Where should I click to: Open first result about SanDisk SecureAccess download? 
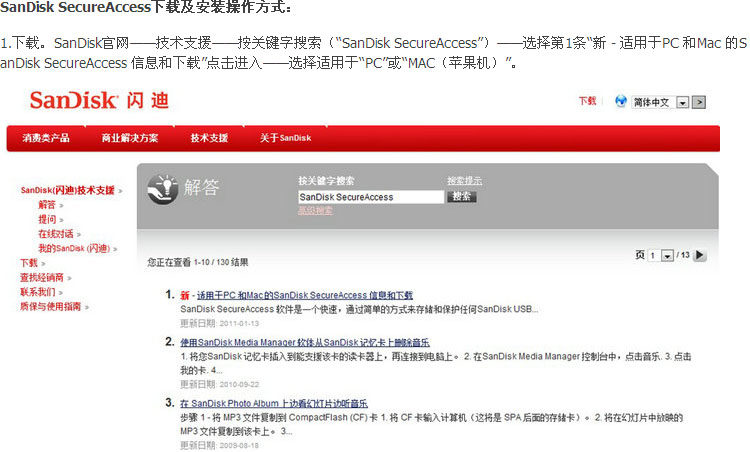point(296,296)
